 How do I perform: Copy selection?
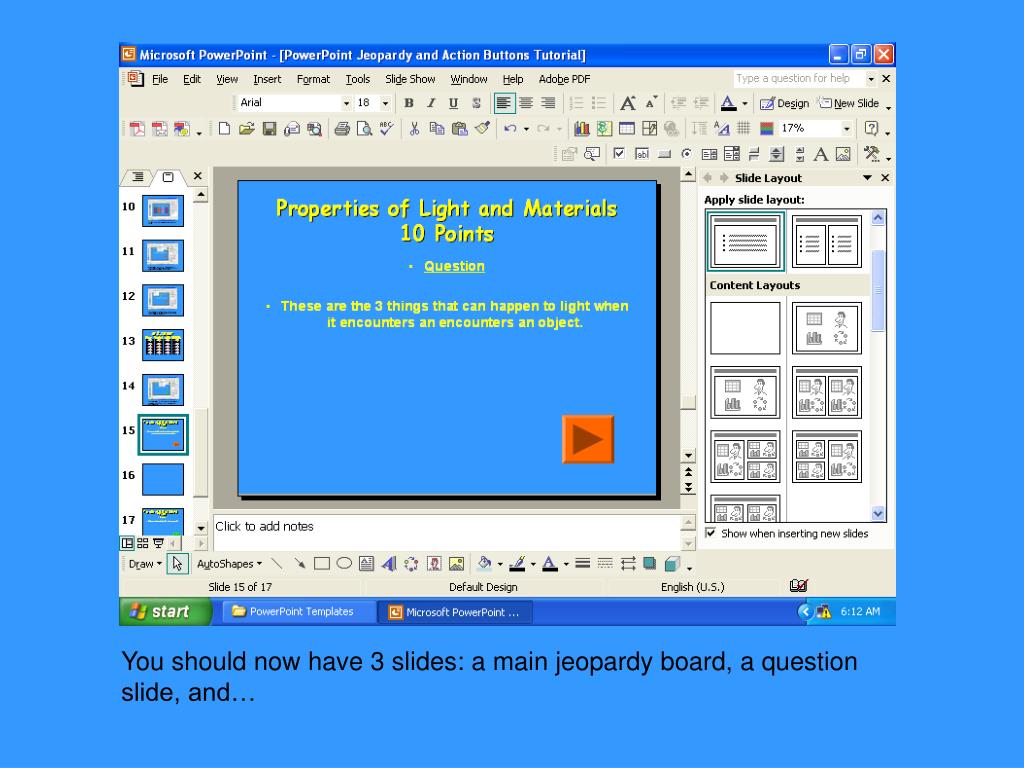(x=436, y=129)
